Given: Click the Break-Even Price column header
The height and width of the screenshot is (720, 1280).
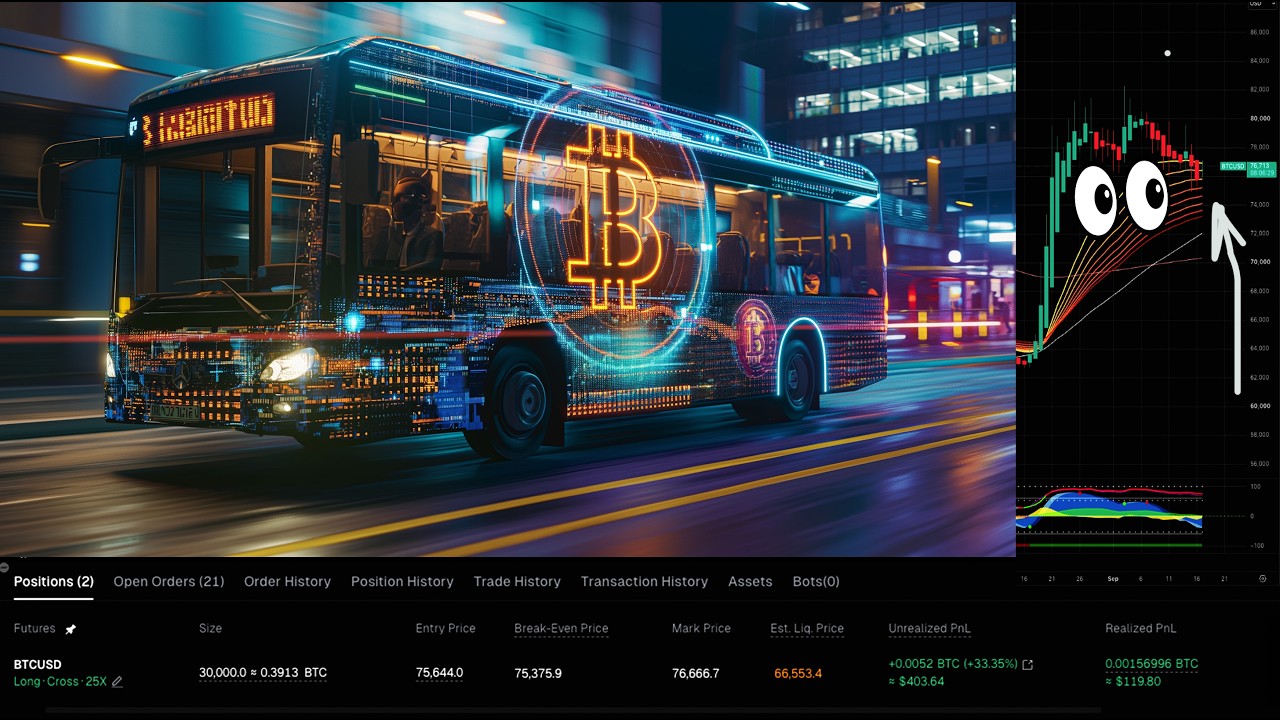Looking at the screenshot, I should point(561,628).
